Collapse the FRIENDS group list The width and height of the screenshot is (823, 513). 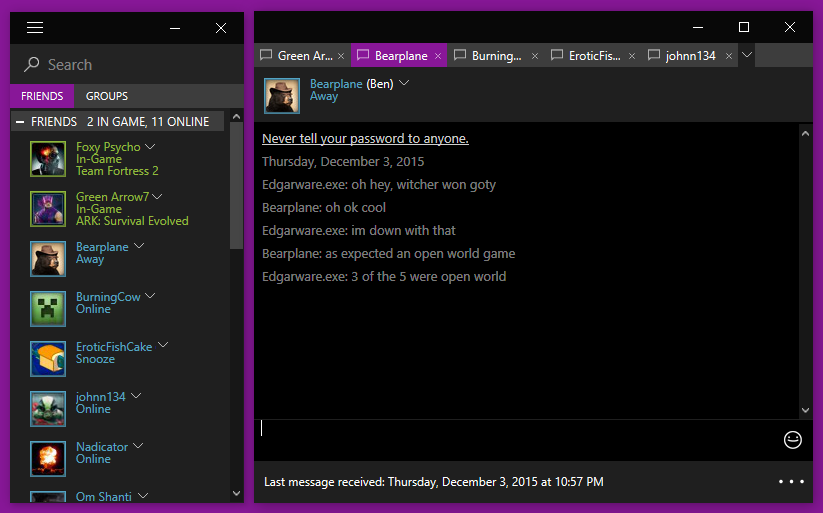coord(20,122)
